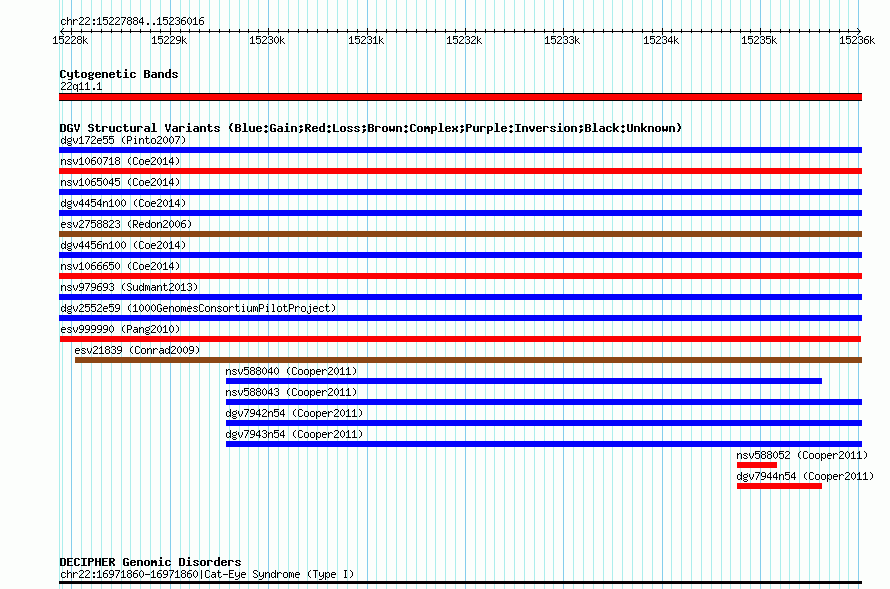
Task: Click the nsv588043 (Cooper2011) label
Action: (291, 392)
